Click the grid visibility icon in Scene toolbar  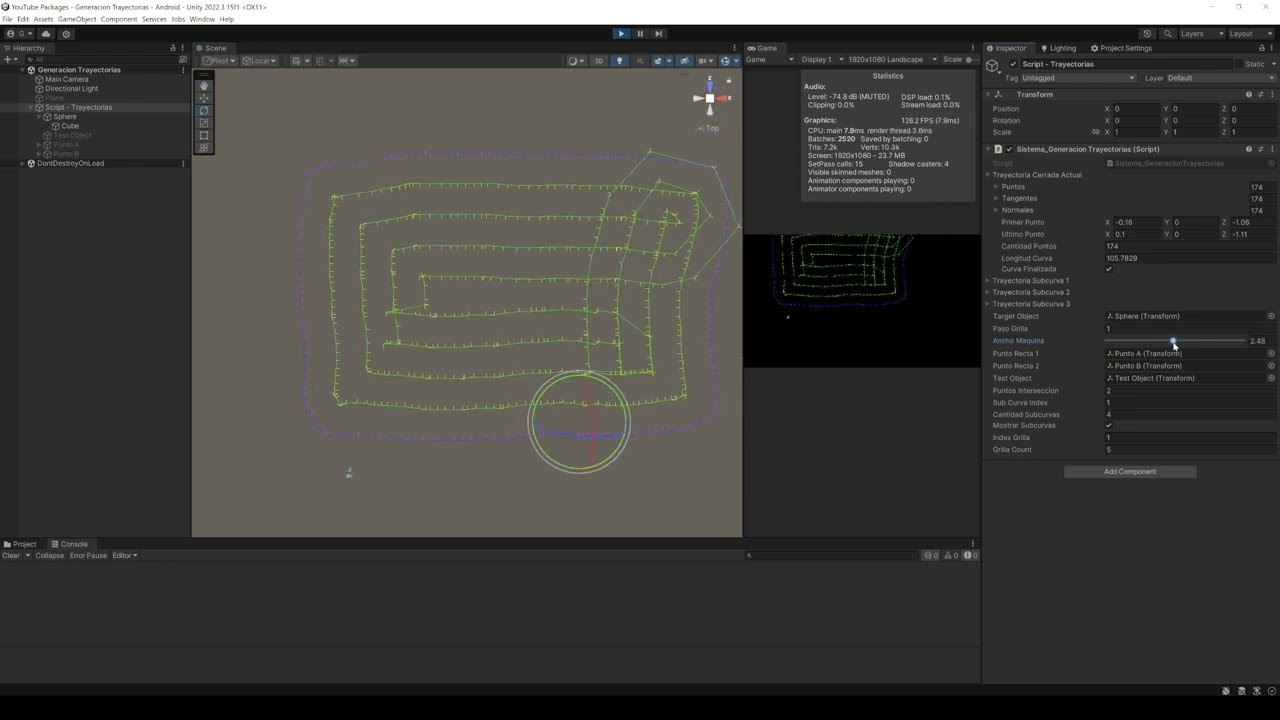tap(298, 60)
